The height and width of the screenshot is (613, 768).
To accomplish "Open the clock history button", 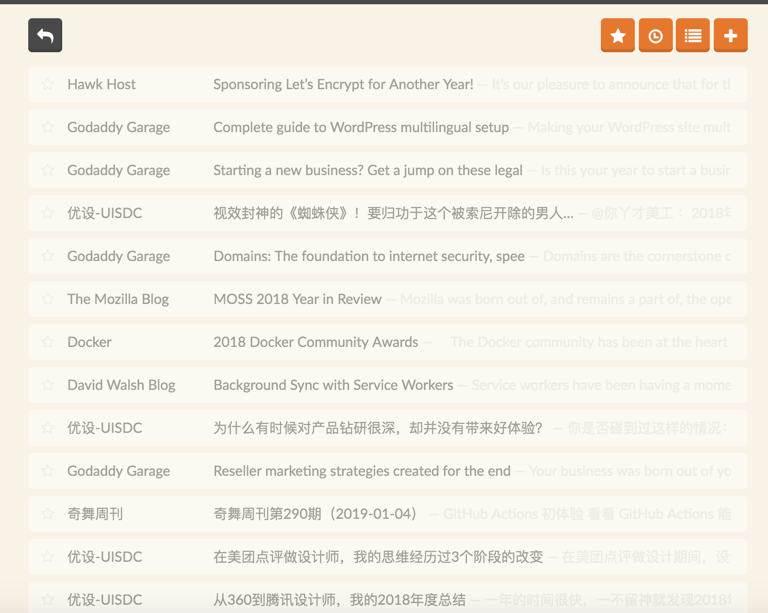I will pos(655,35).
